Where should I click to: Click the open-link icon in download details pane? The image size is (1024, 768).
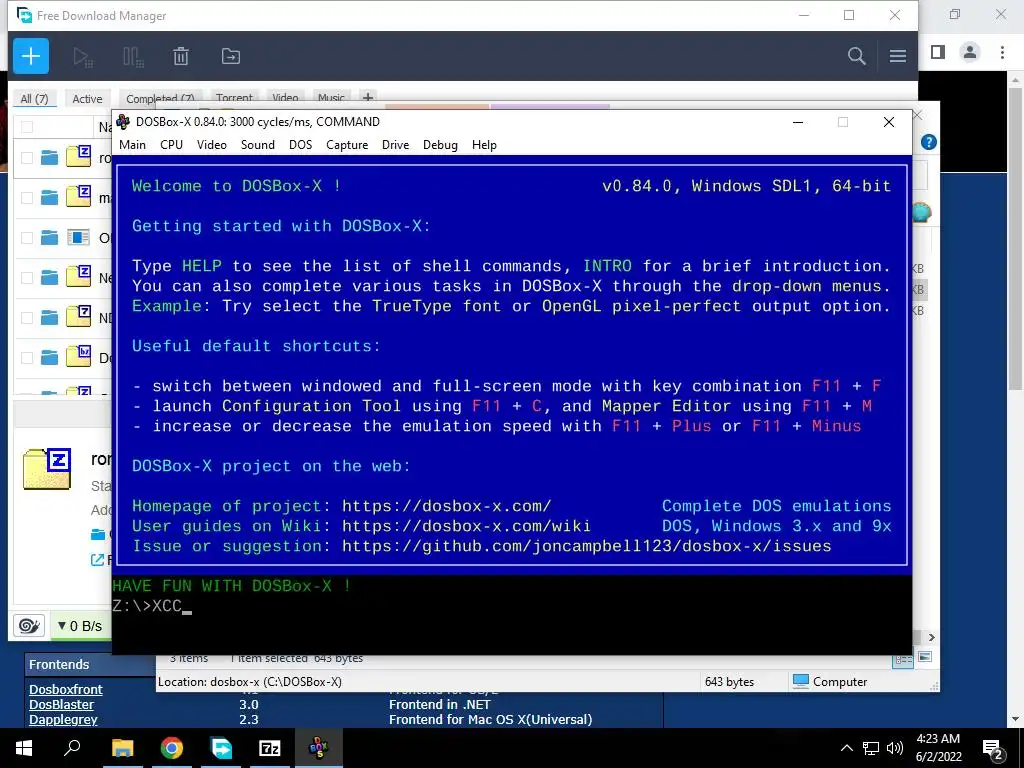(97, 560)
